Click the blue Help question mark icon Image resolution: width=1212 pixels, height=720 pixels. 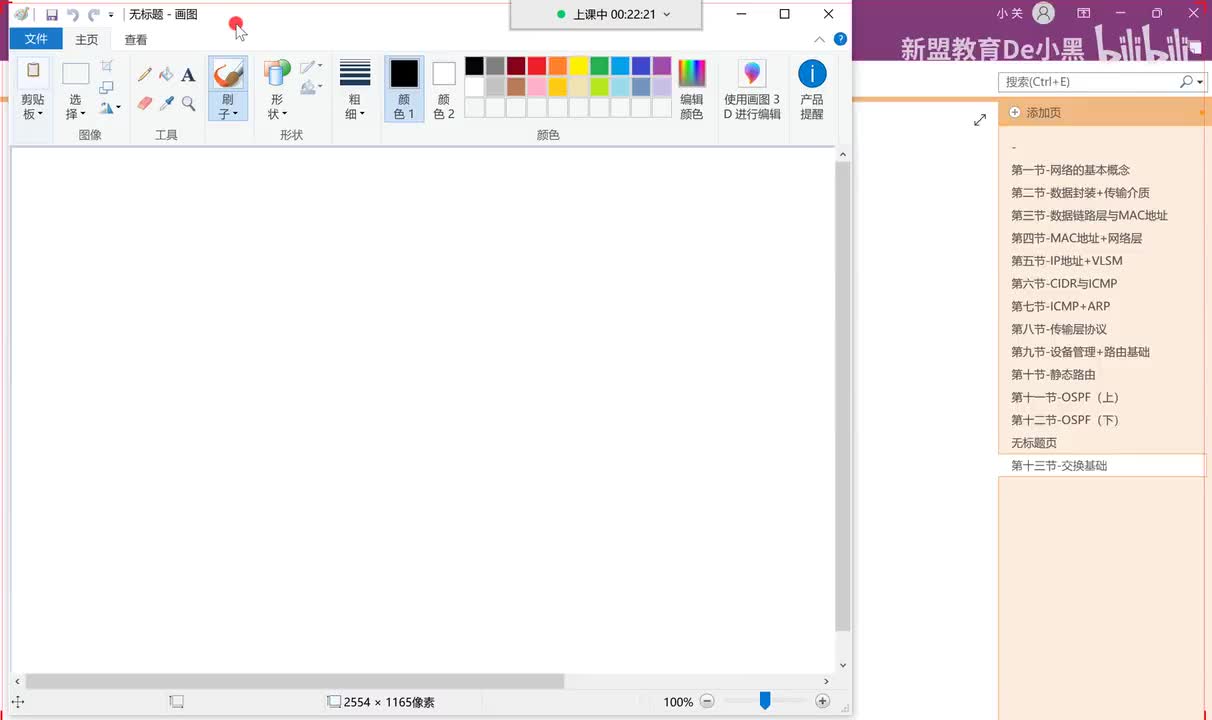840,39
